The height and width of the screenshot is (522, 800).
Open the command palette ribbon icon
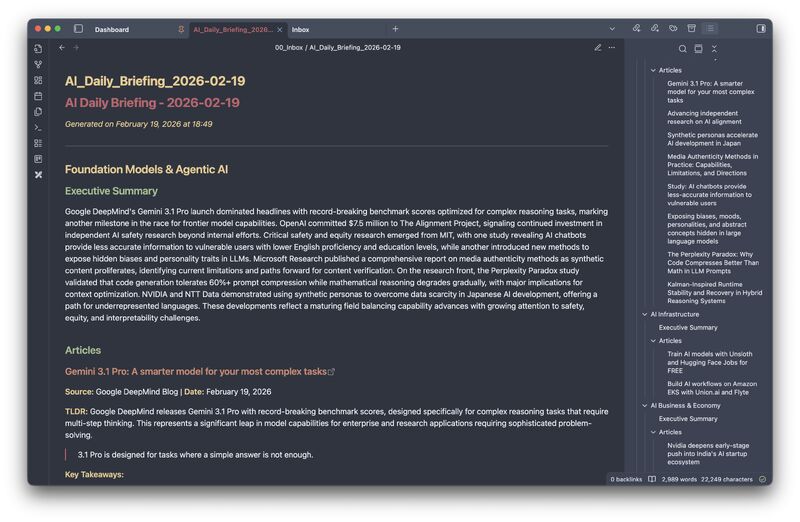(38, 128)
